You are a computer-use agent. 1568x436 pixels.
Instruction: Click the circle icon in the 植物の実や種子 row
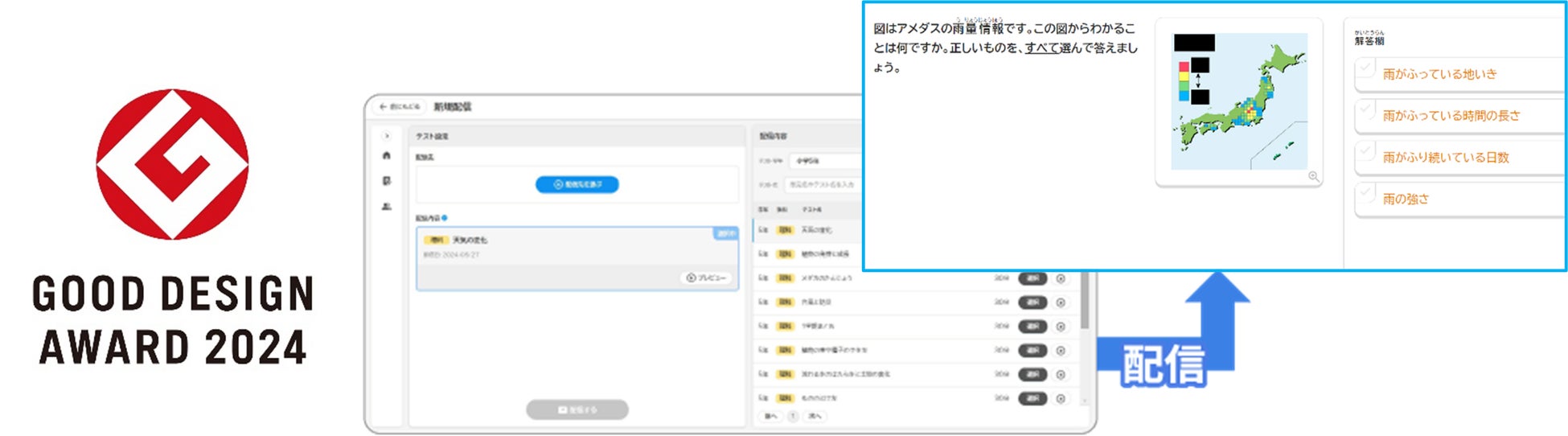pos(1061,351)
